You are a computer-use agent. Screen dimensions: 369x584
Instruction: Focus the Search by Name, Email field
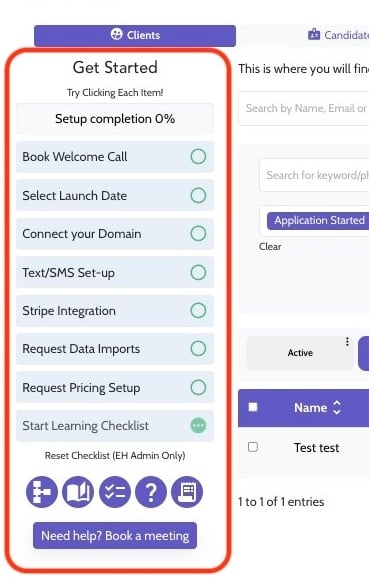point(304,108)
